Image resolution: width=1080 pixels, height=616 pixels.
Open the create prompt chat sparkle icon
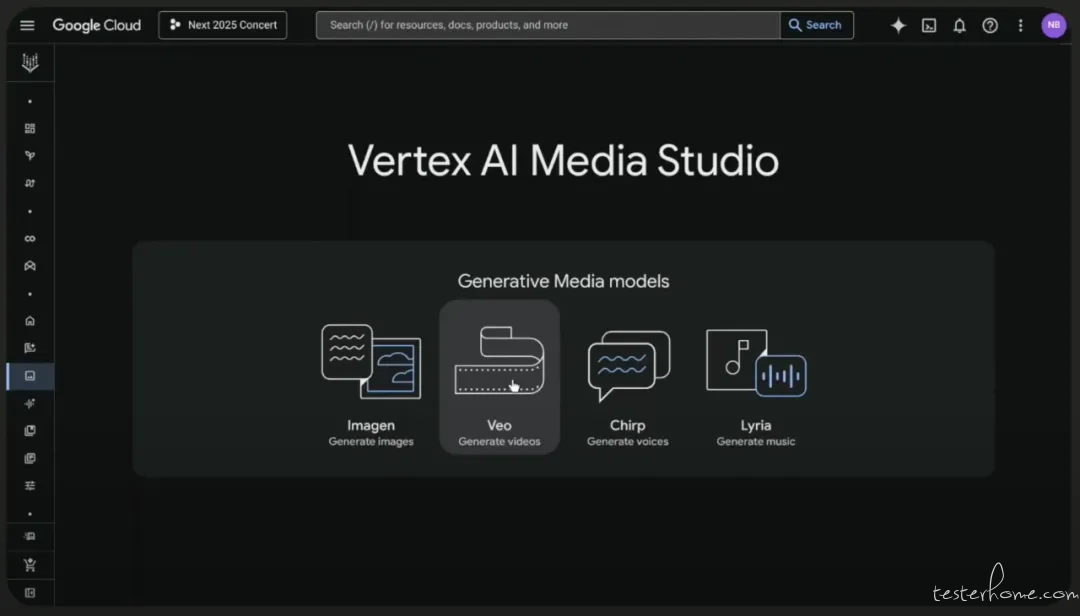click(x=30, y=348)
